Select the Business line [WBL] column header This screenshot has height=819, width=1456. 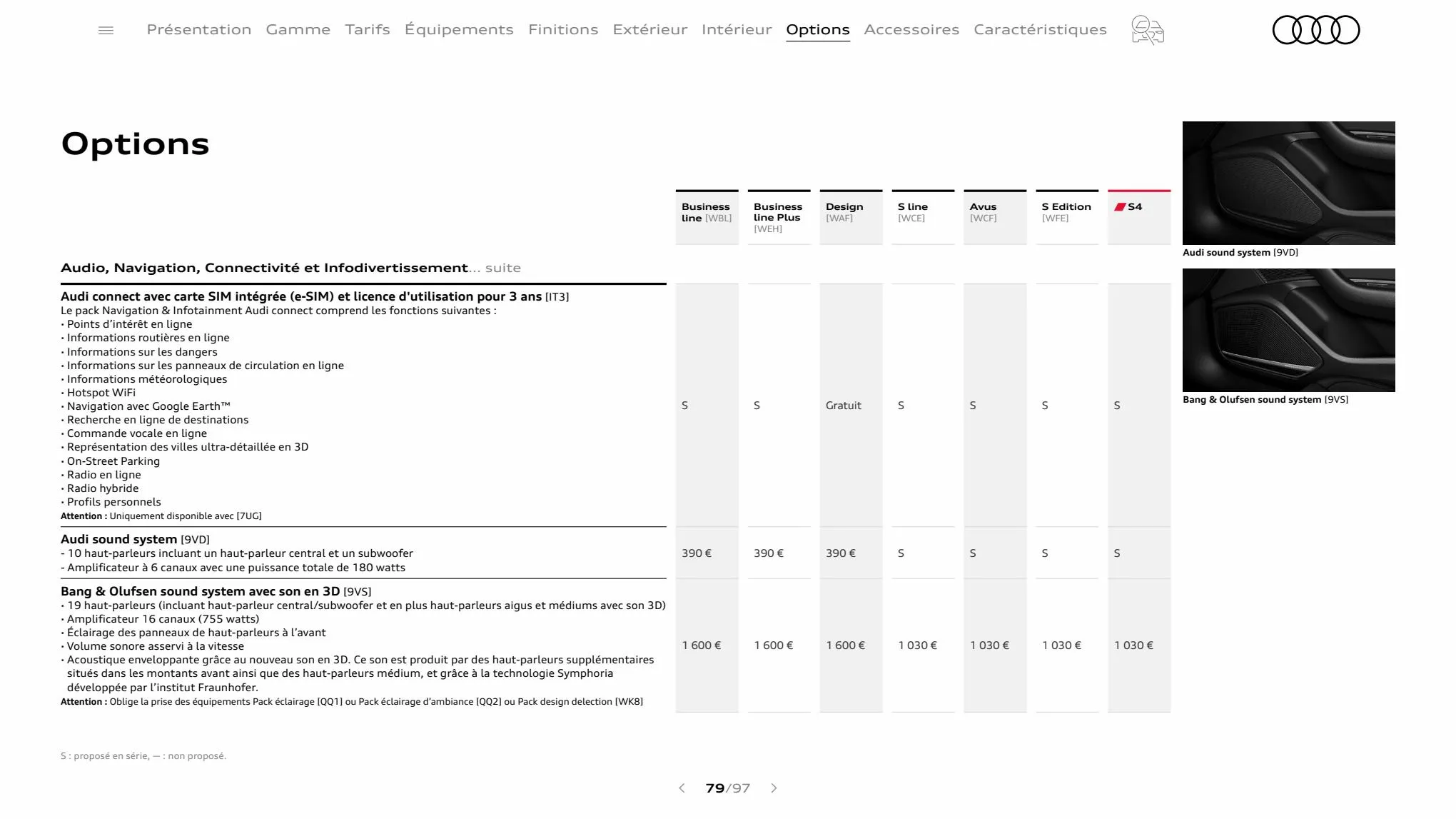coord(707,217)
